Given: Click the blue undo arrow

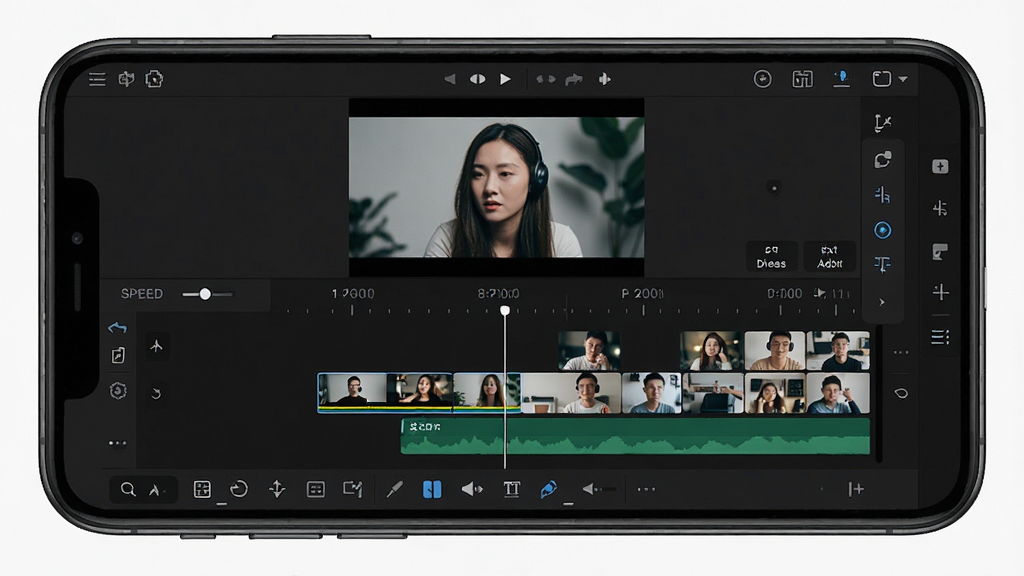Looking at the screenshot, I should click(x=118, y=327).
